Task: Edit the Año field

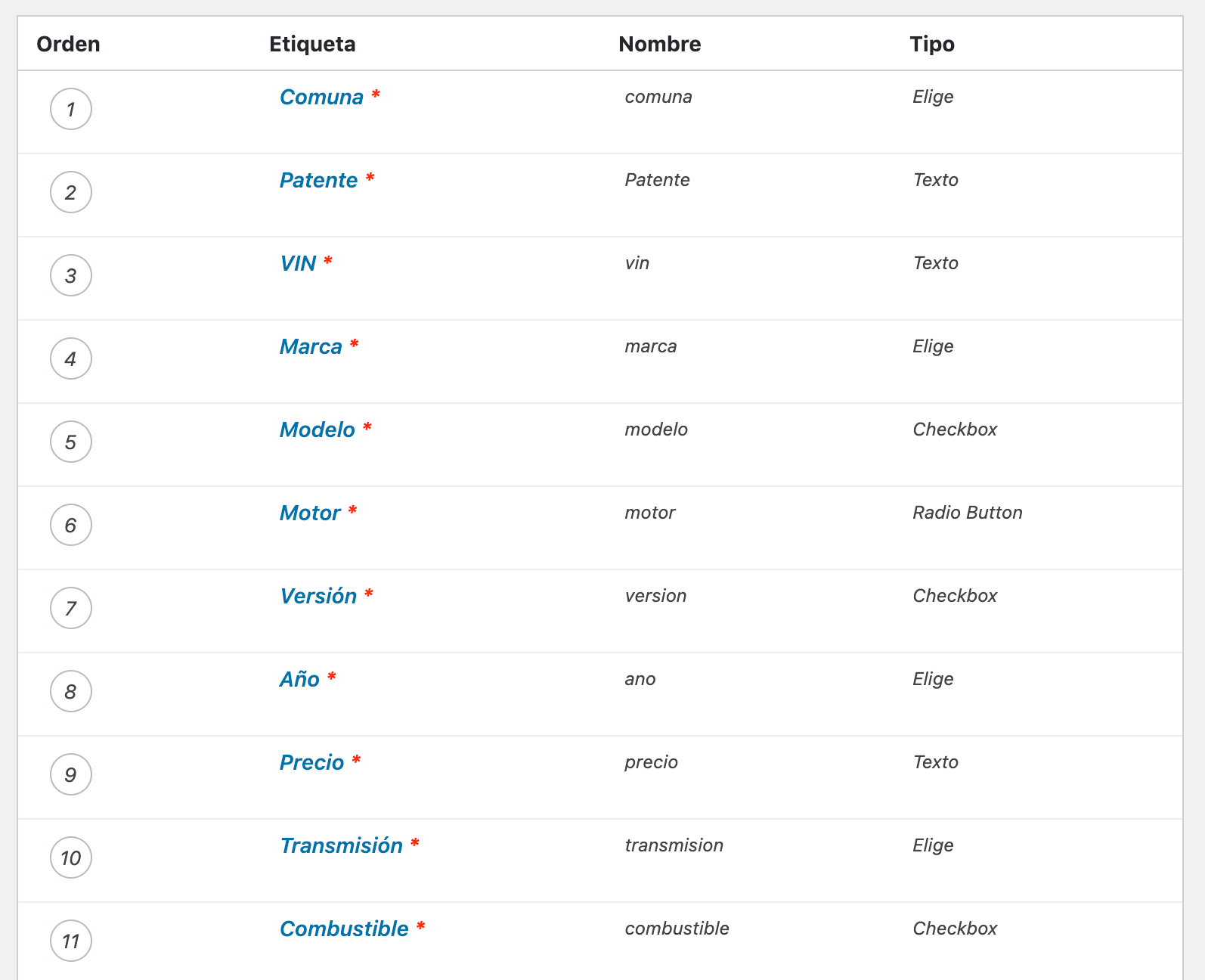Action: click(299, 680)
